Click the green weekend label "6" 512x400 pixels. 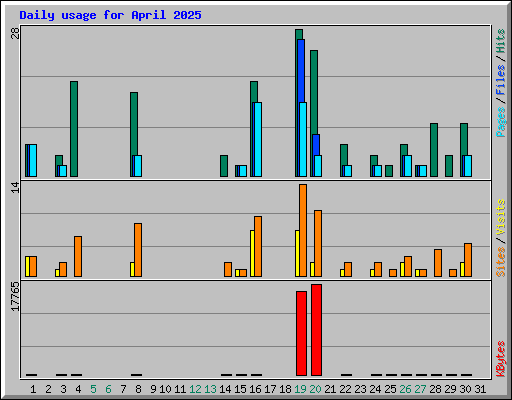(x=108, y=389)
